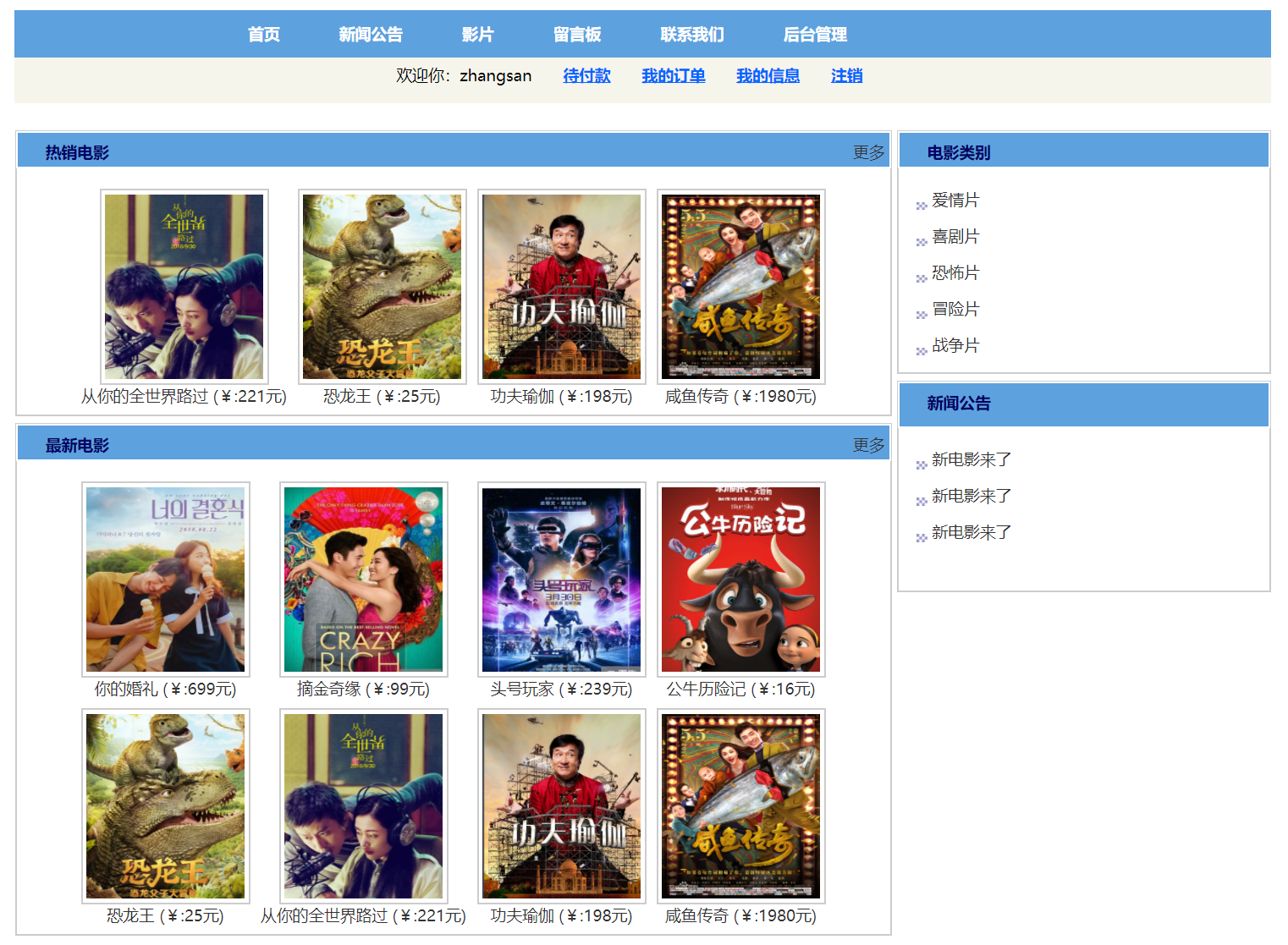Screen dimensions: 1288x945
Task: Open the 首页 menu item
Action: (263, 35)
